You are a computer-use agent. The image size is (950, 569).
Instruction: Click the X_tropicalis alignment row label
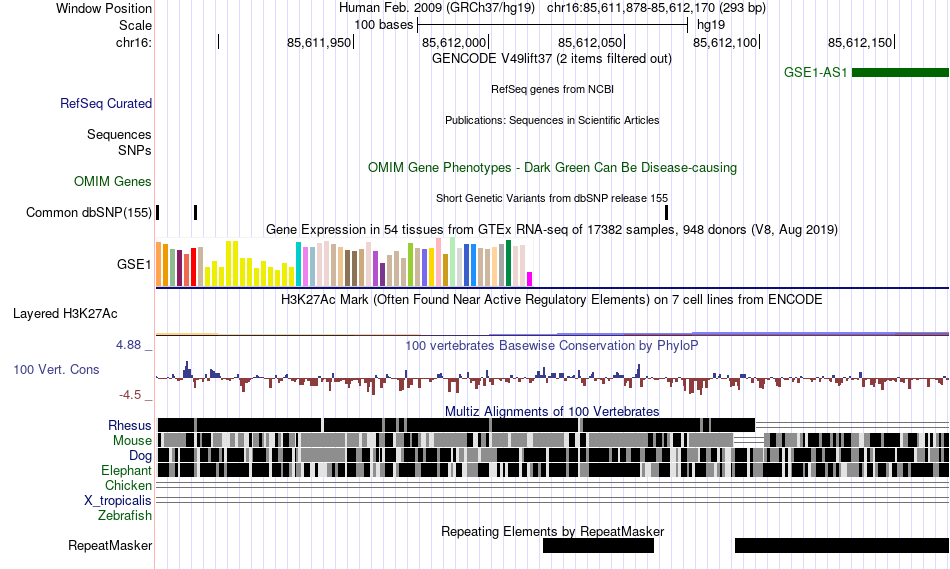[118, 501]
